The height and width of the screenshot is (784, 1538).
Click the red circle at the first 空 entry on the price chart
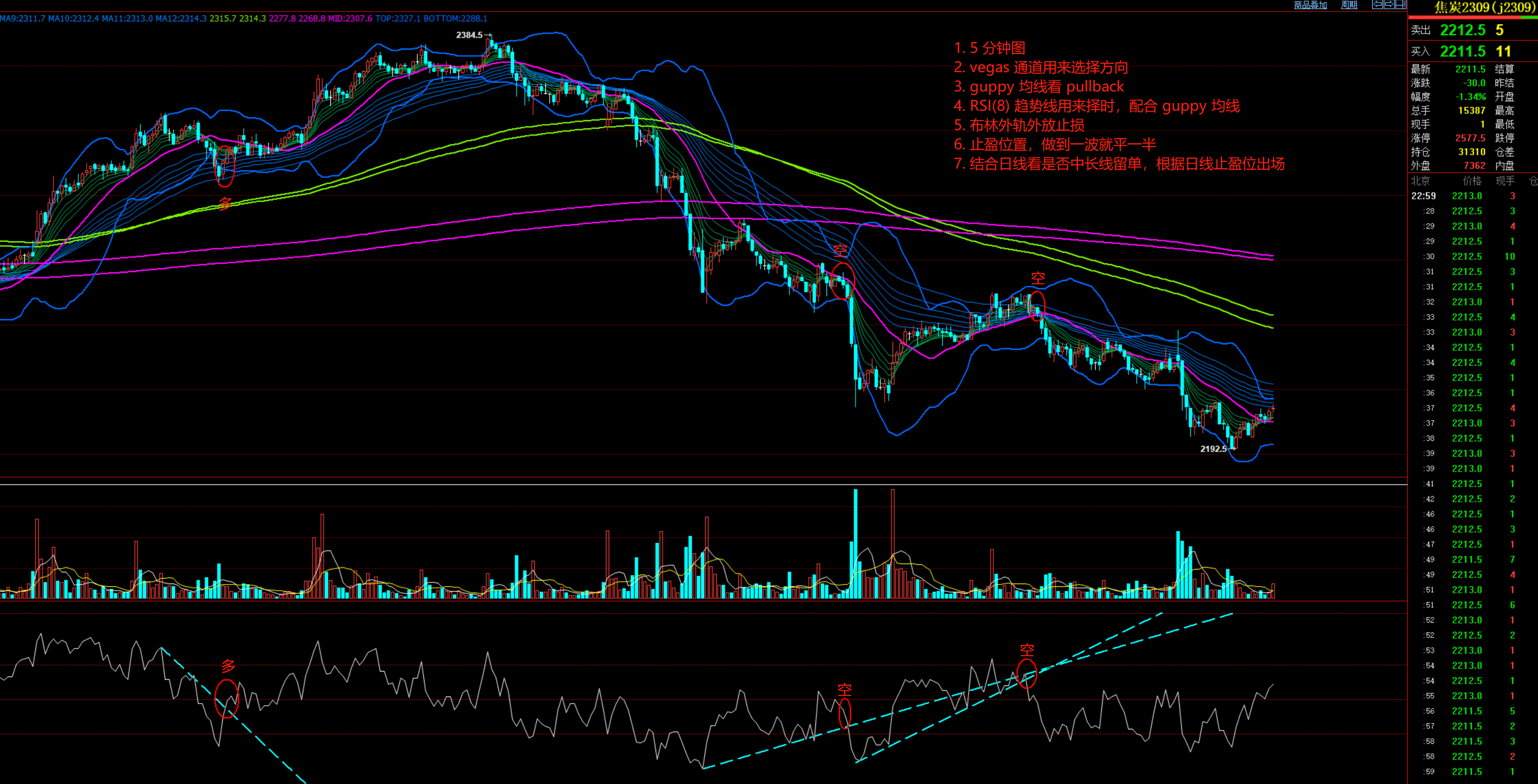[842, 280]
